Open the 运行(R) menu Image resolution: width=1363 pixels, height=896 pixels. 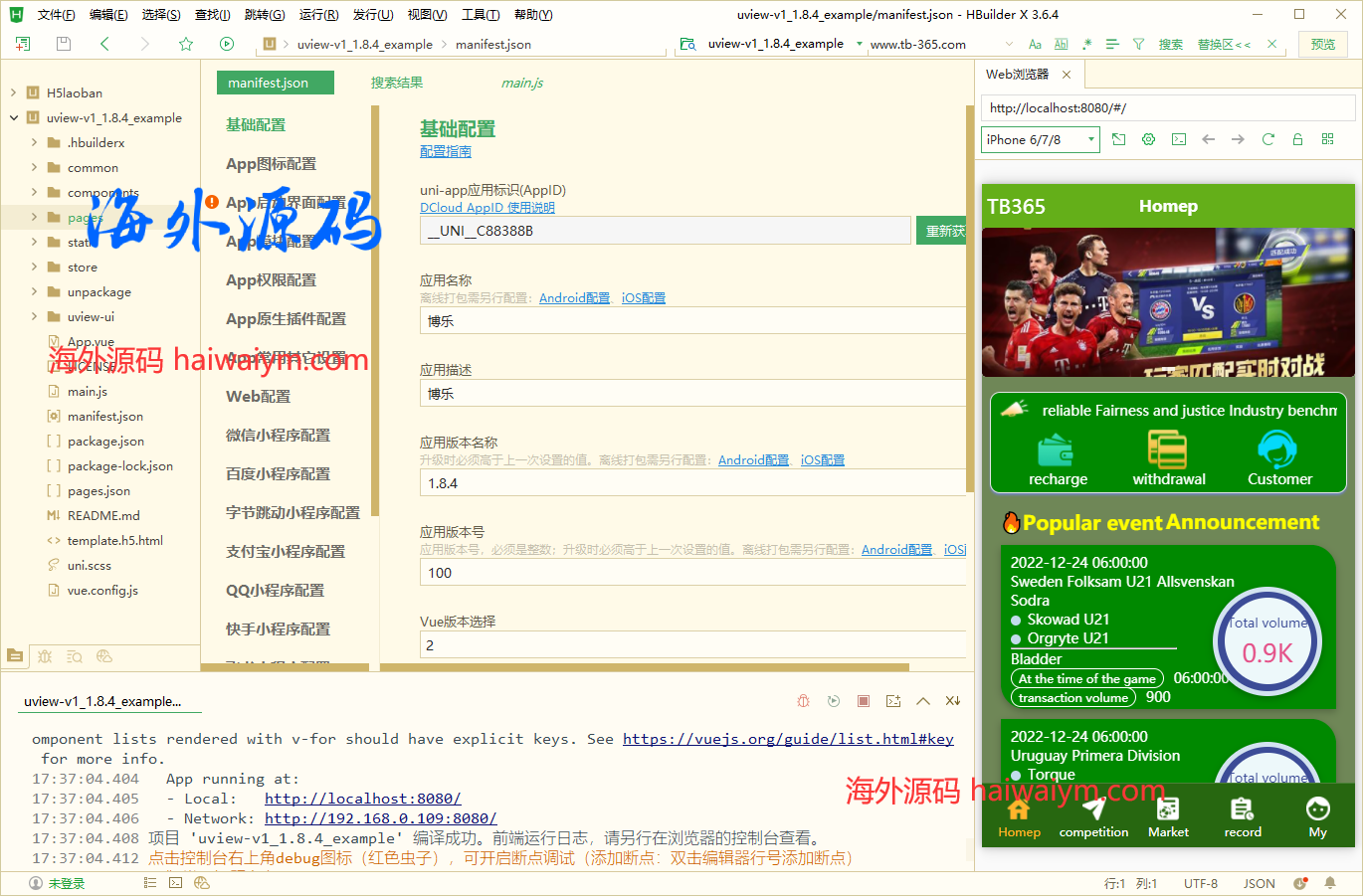pos(317,14)
